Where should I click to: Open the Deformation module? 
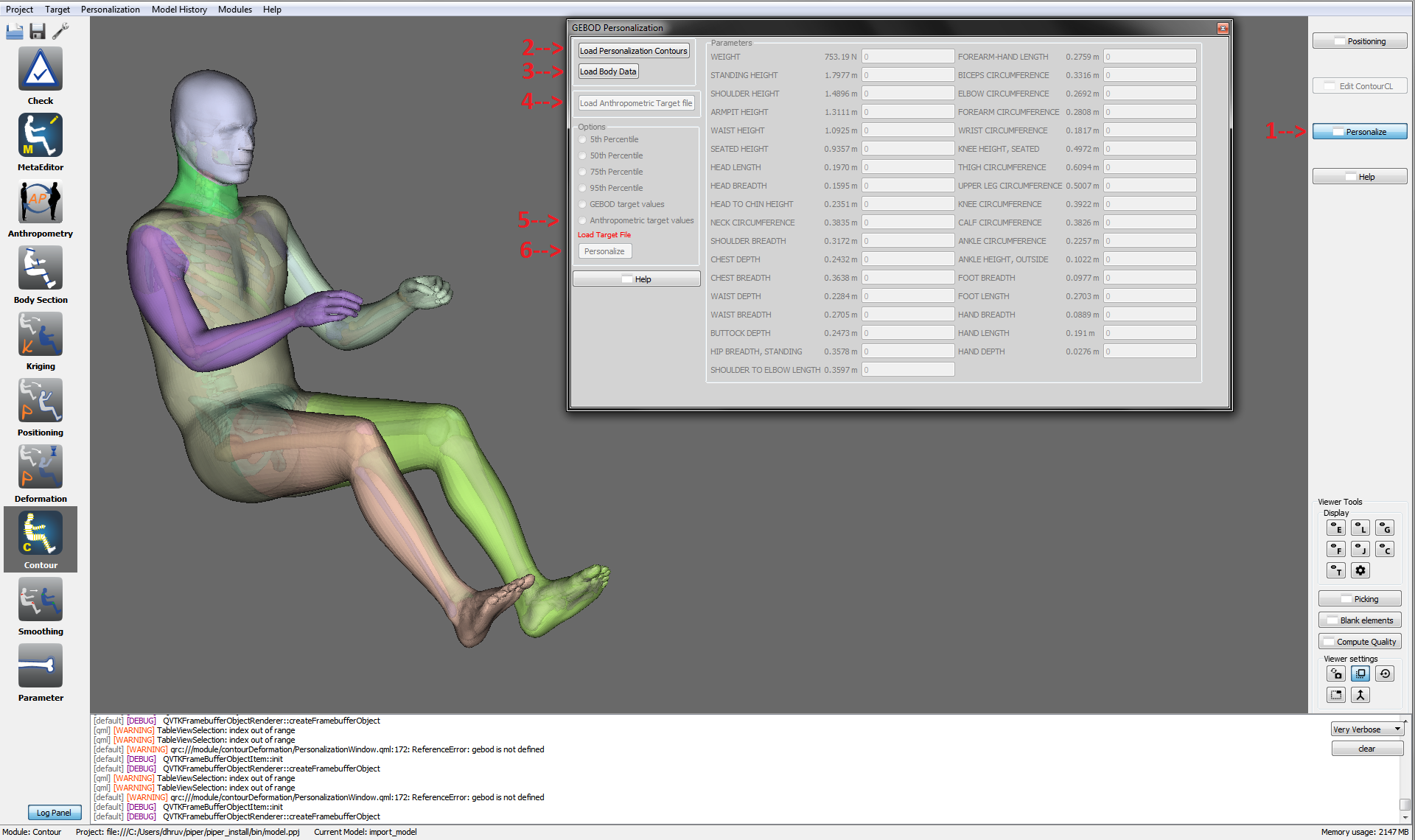41,467
